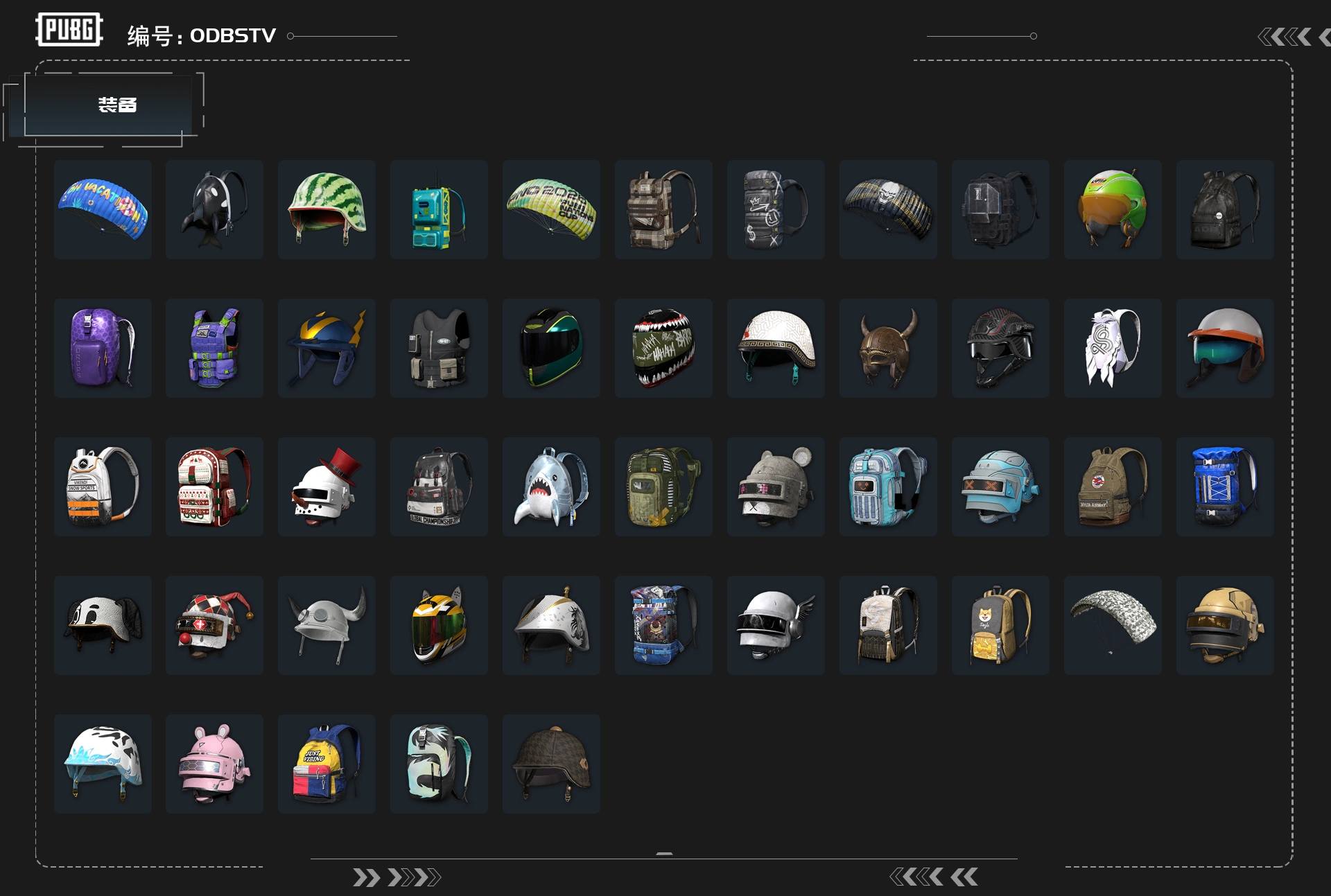Pick the brown monogram patterned helmet

click(x=552, y=764)
